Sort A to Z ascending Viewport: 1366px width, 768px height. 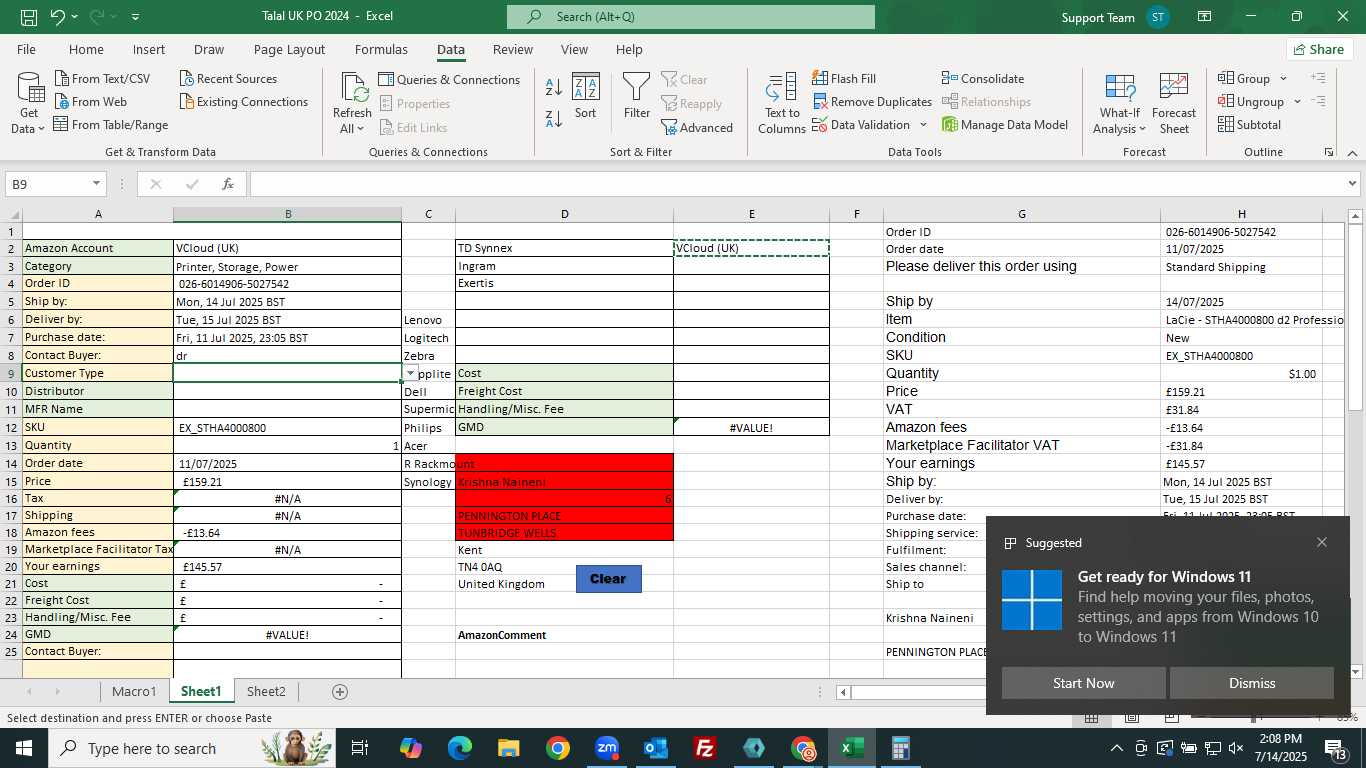click(x=554, y=86)
